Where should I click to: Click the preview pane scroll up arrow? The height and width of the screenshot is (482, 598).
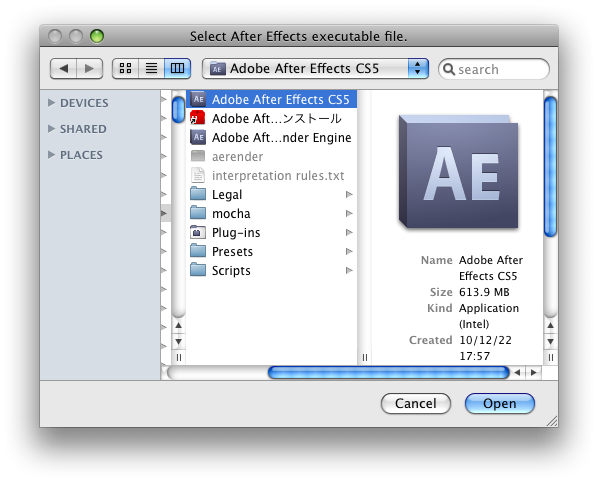550,325
